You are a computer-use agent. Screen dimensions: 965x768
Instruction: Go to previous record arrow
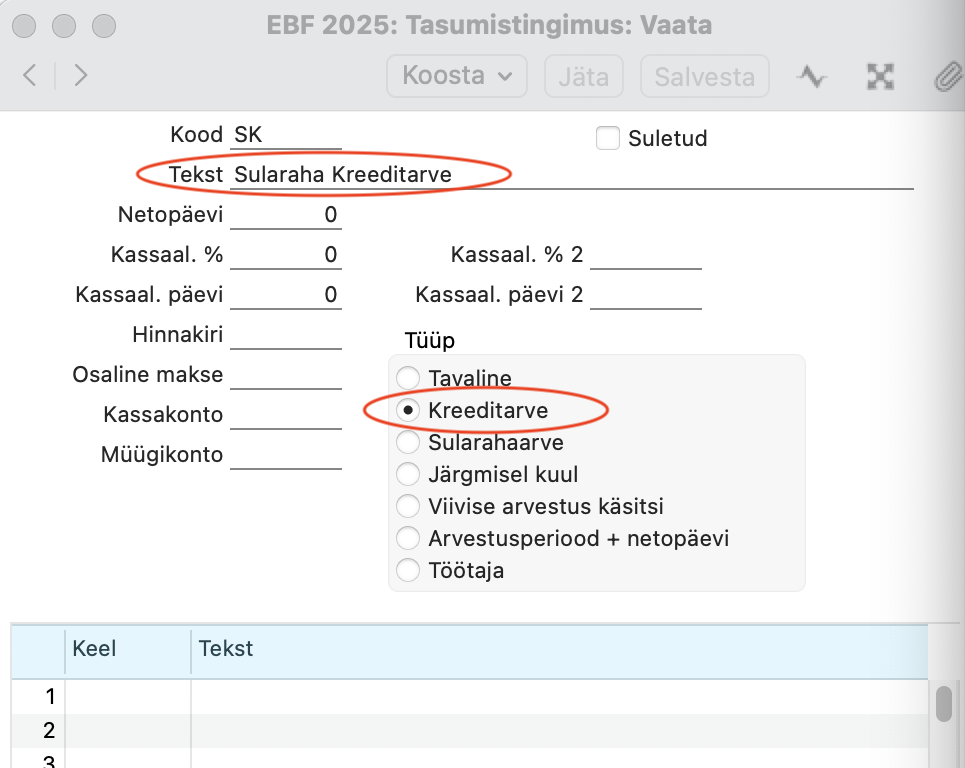[30, 76]
